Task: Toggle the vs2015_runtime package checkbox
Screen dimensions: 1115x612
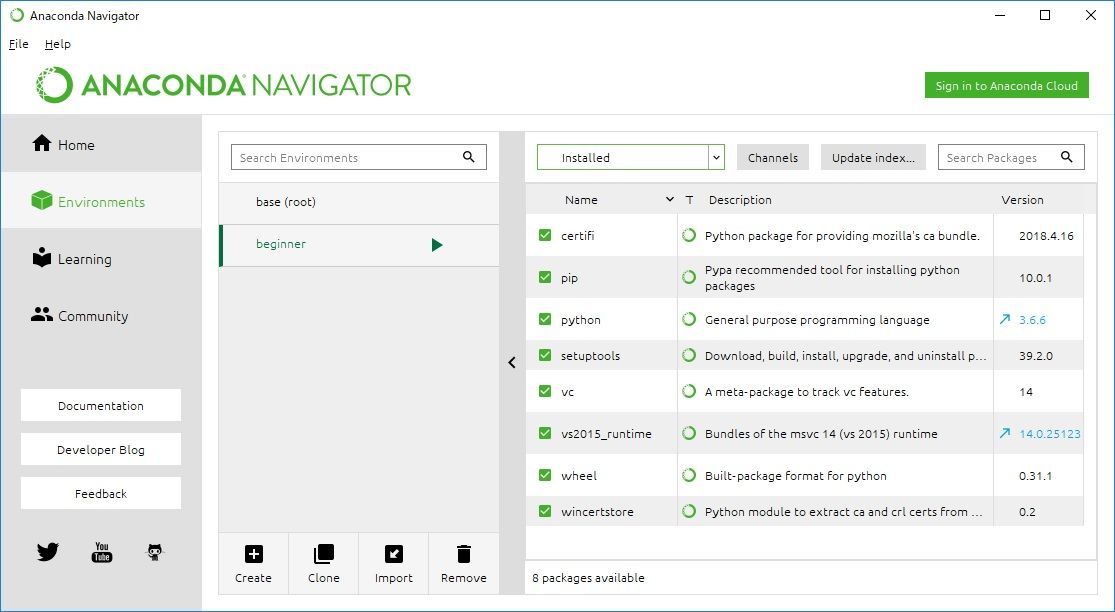Action: click(545, 433)
